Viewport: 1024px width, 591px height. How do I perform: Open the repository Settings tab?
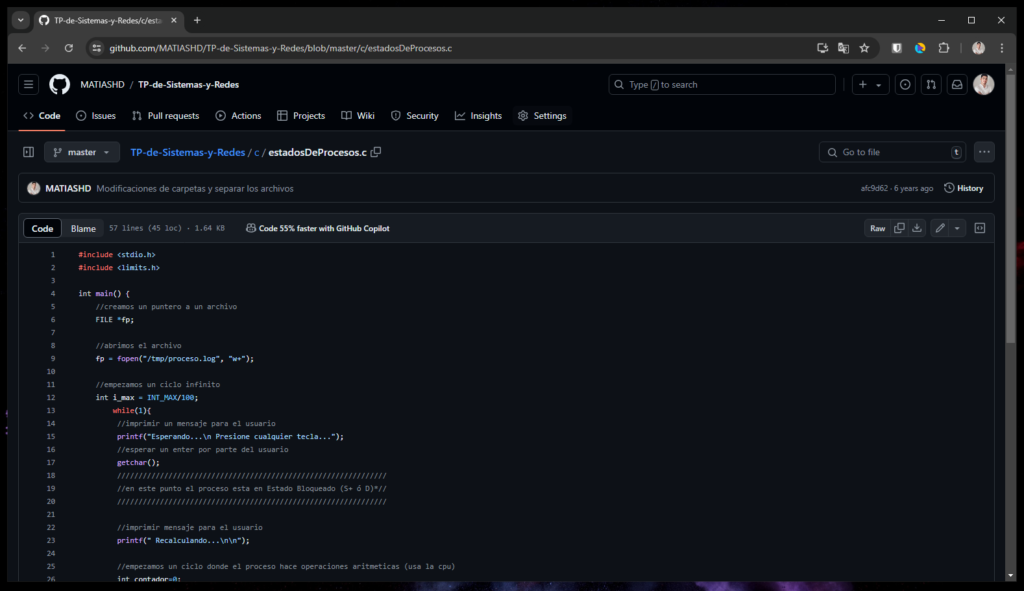[x=542, y=115]
